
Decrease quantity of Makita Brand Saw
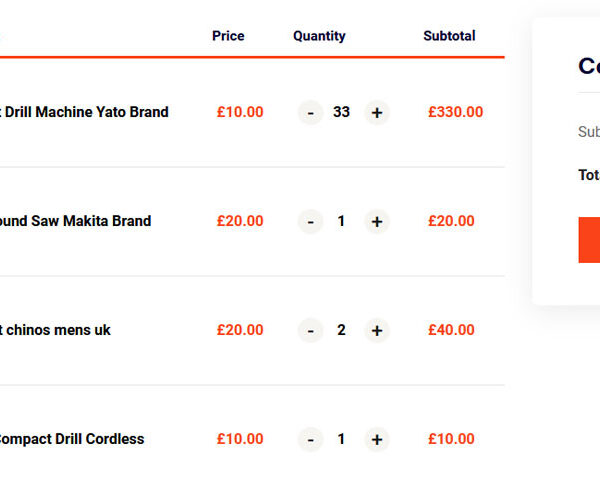(310, 221)
